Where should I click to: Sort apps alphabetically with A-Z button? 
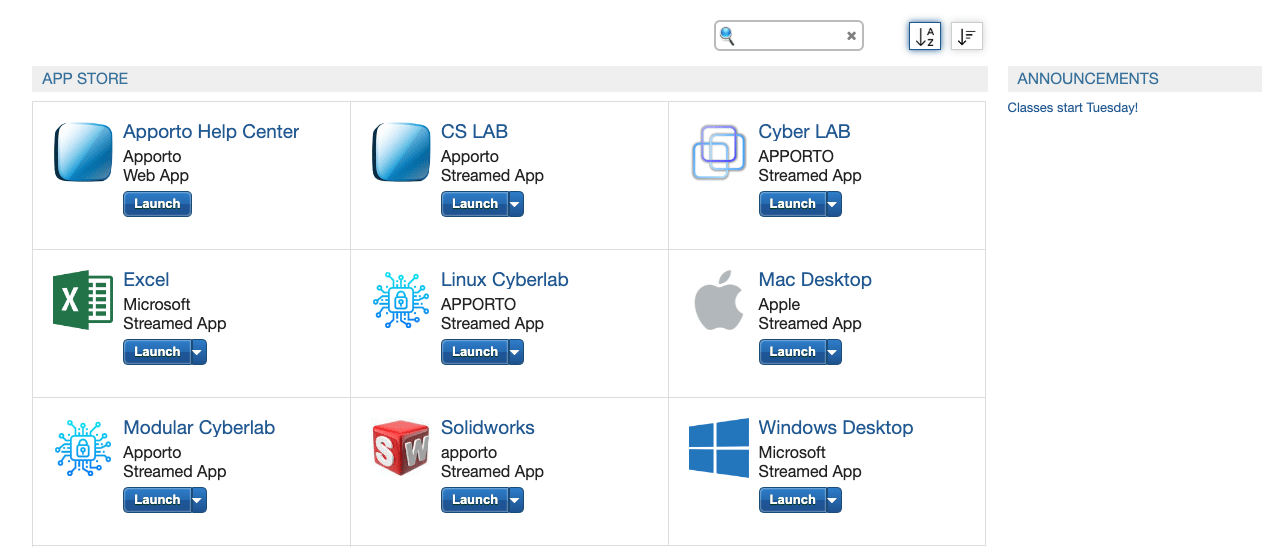click(x=924, y=37)
